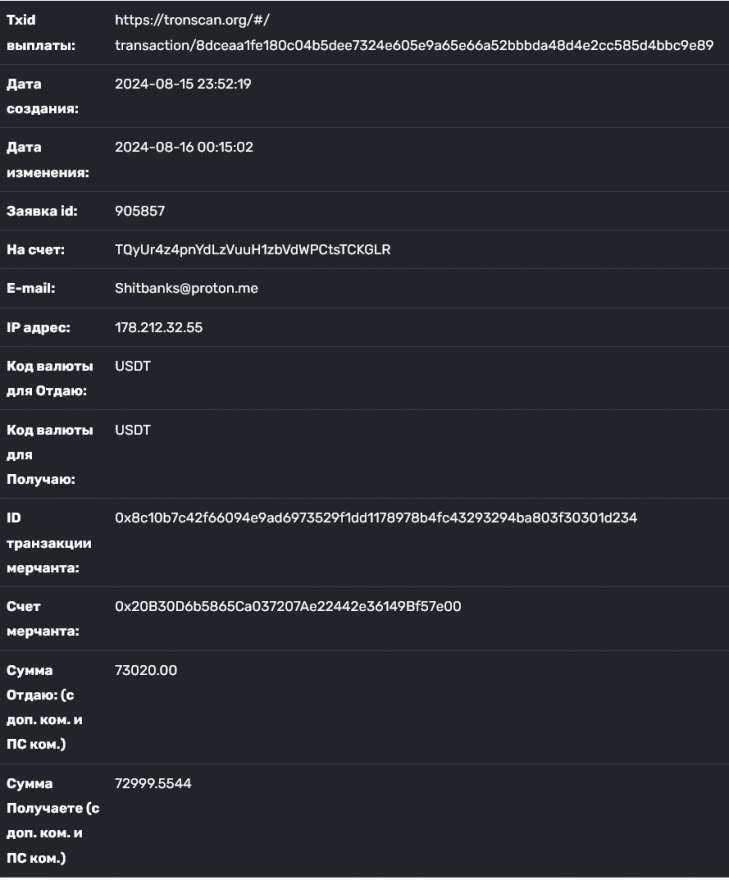Screen dimensions: 729x880
Task: Select the merchant transaction ID hash 0x8c10b7c4
Action: coord(376,518)
